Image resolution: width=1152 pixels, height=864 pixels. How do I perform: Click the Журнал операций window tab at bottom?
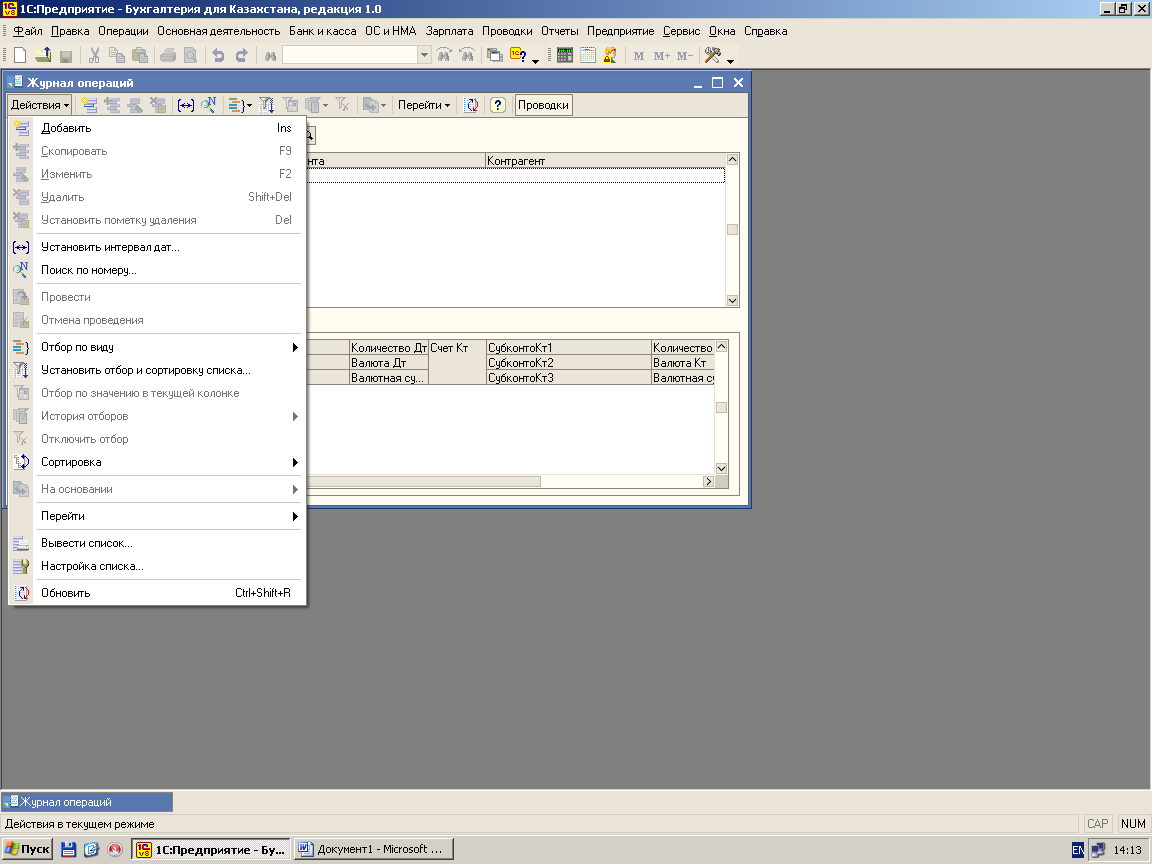point(87,802)
